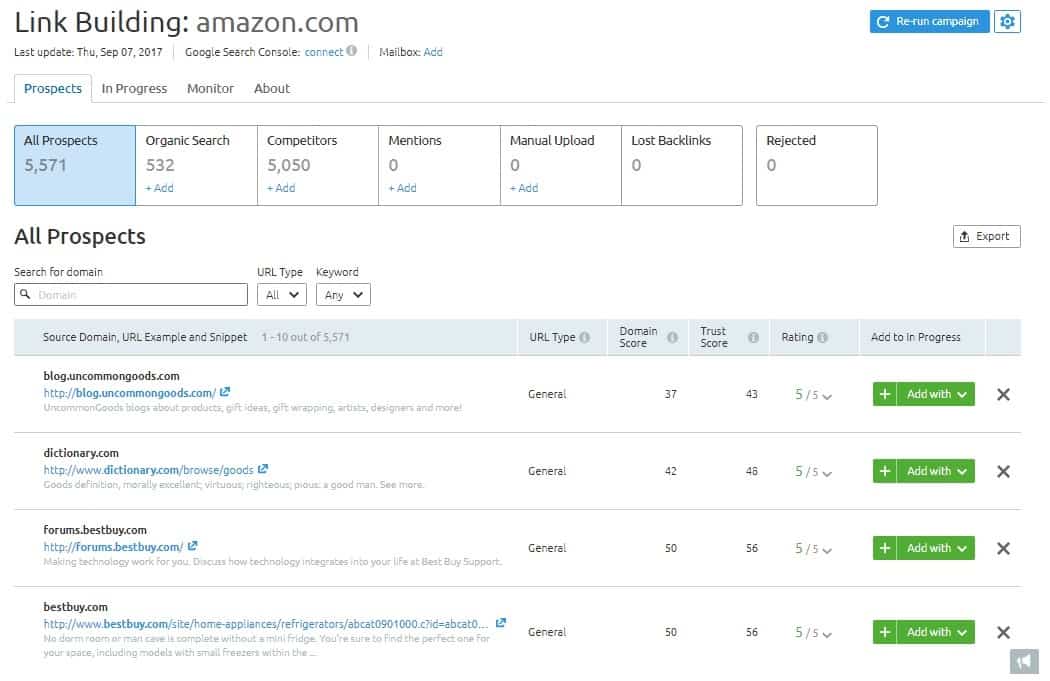The image size is (1050, 681).
Task: Open the Keyword 'Any' dropdown
Action: coord(343,294)
